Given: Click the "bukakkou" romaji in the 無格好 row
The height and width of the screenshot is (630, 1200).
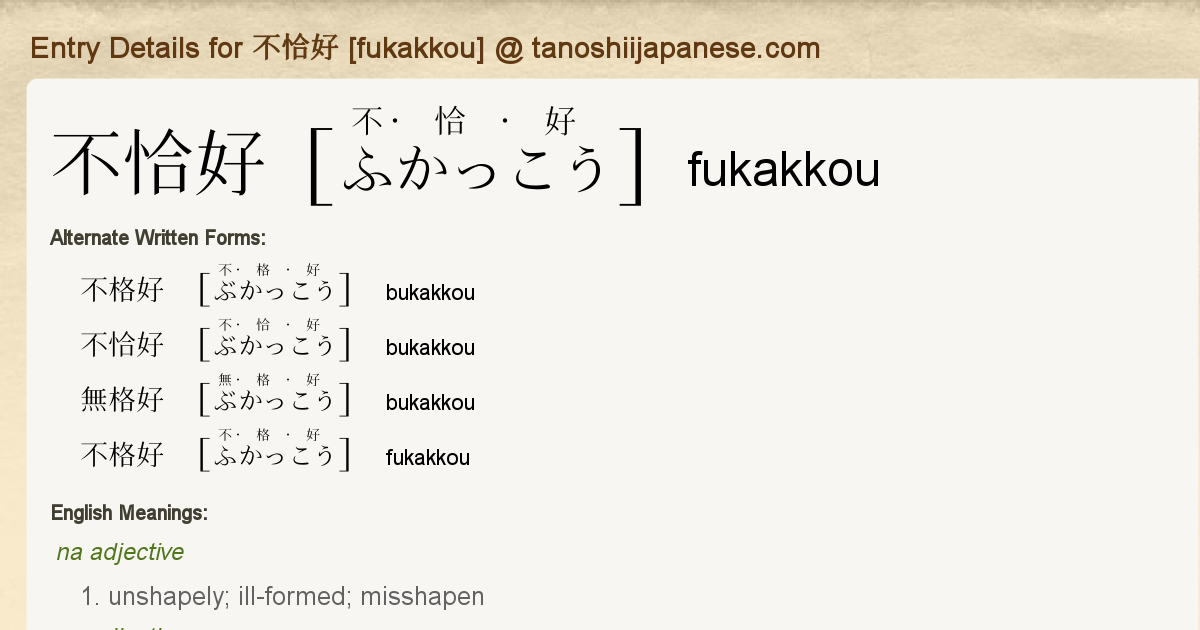Looking at the screenshot, I should pyautogui.click(x=430, y=403).
